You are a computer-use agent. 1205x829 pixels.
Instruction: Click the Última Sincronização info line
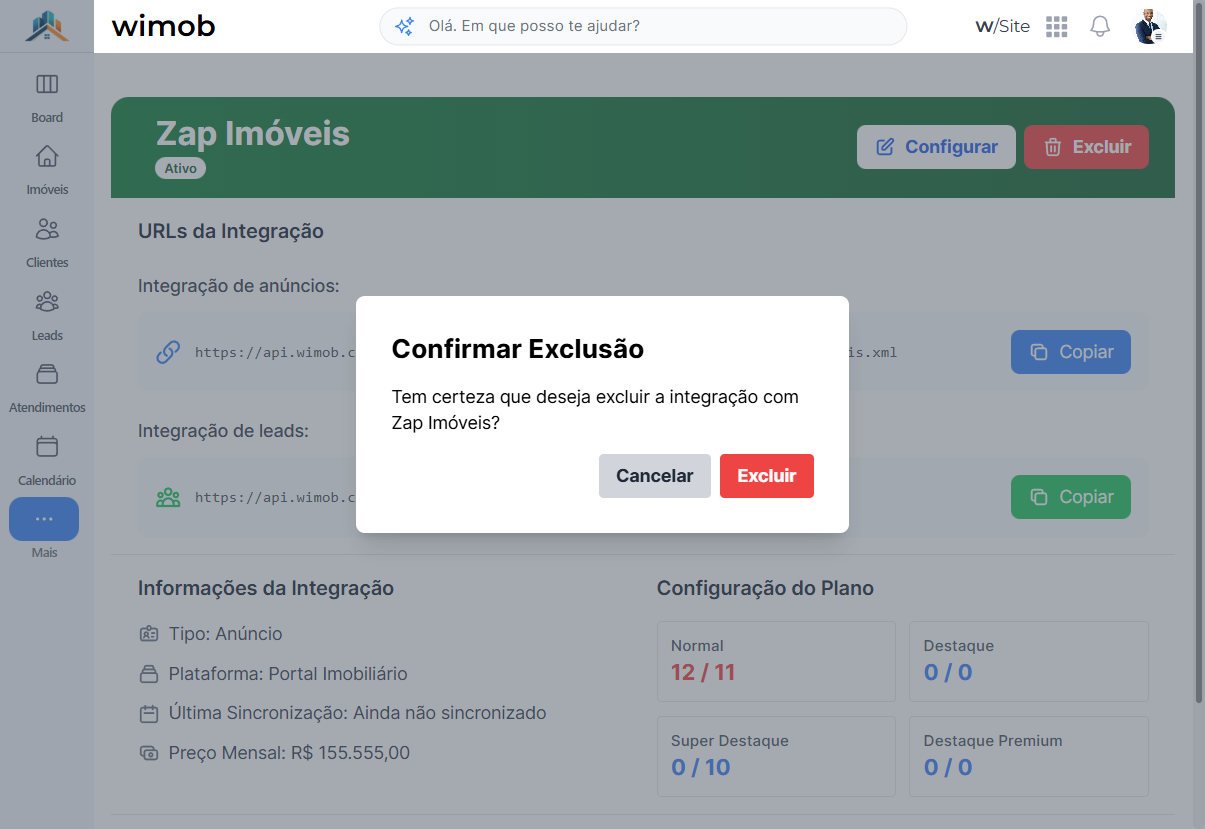coord(343,713)
